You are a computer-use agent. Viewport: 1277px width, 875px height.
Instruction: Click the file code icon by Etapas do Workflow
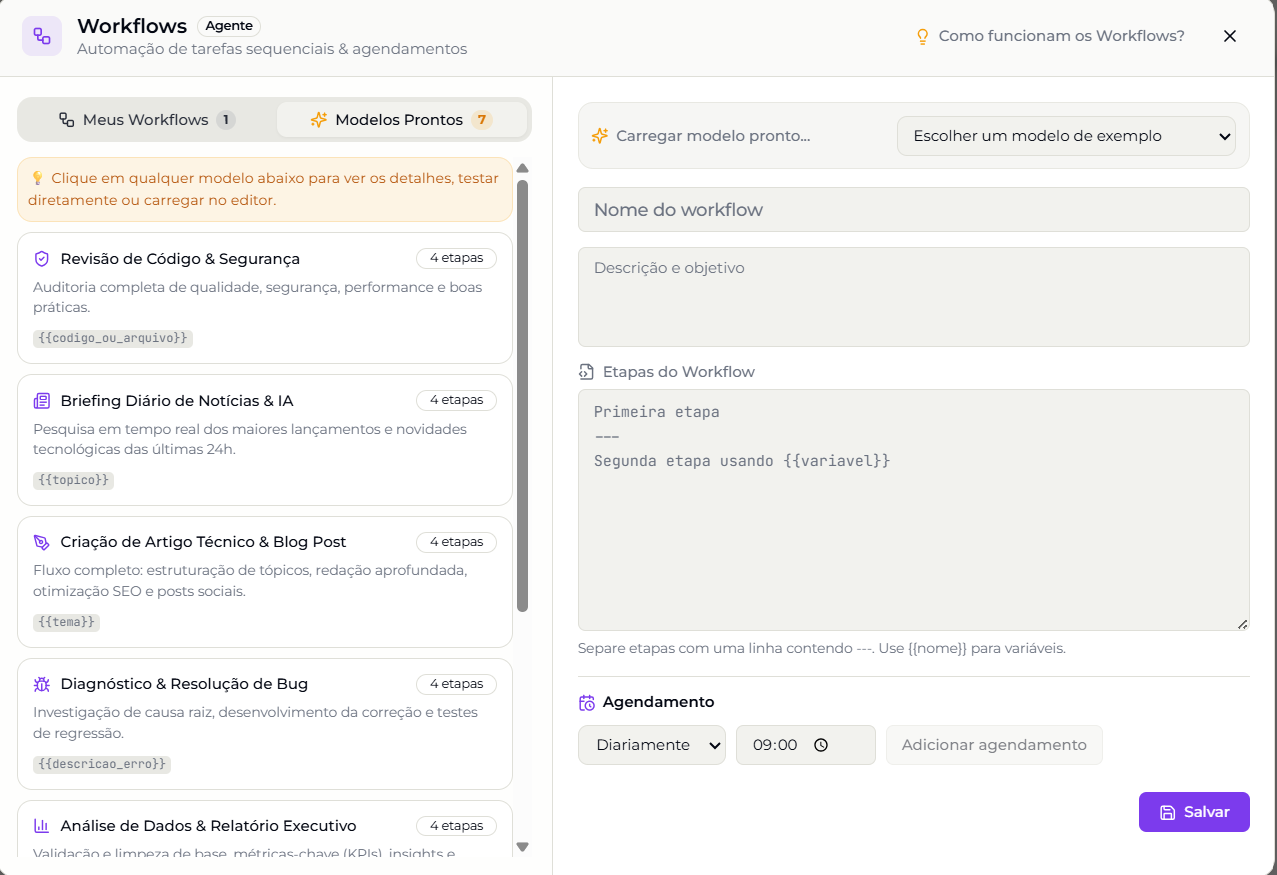click(587, 372)
